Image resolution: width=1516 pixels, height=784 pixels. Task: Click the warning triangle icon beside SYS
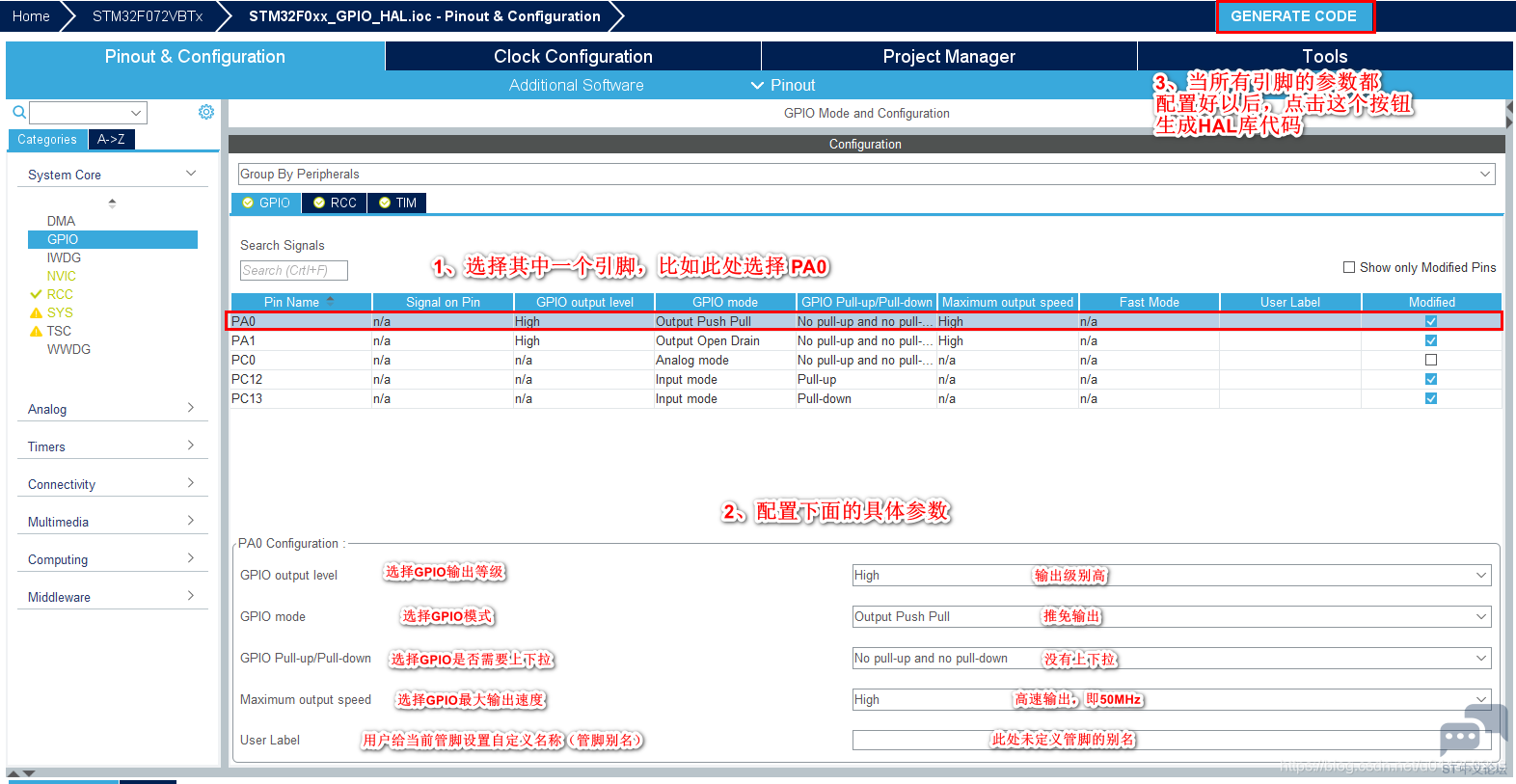pyautogui.click(x=37, y=312)
